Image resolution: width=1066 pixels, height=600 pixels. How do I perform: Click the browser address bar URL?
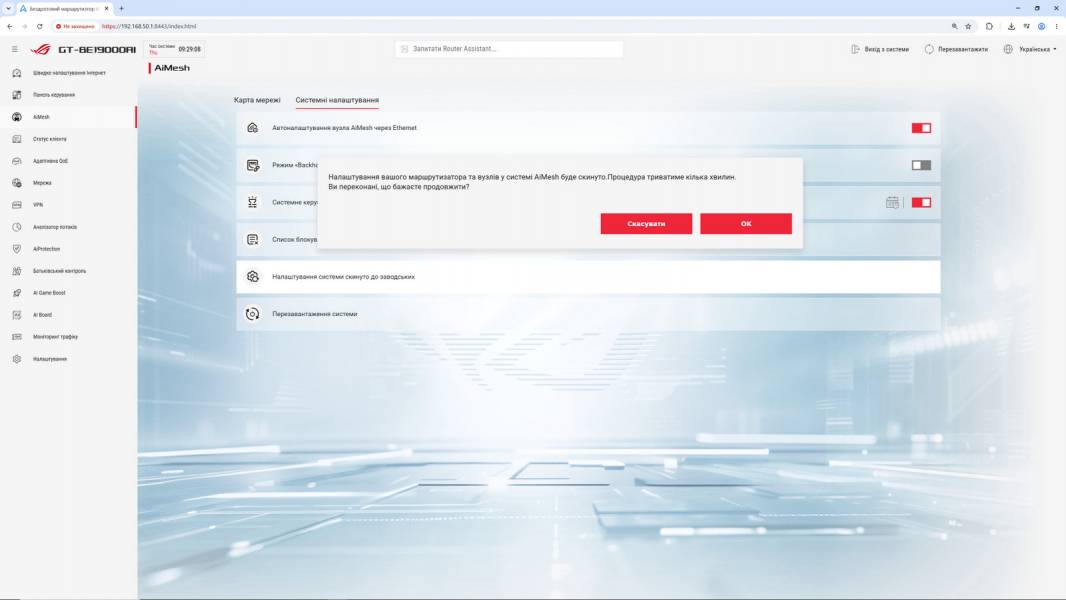pyautogui.click(x=149, y=27)
